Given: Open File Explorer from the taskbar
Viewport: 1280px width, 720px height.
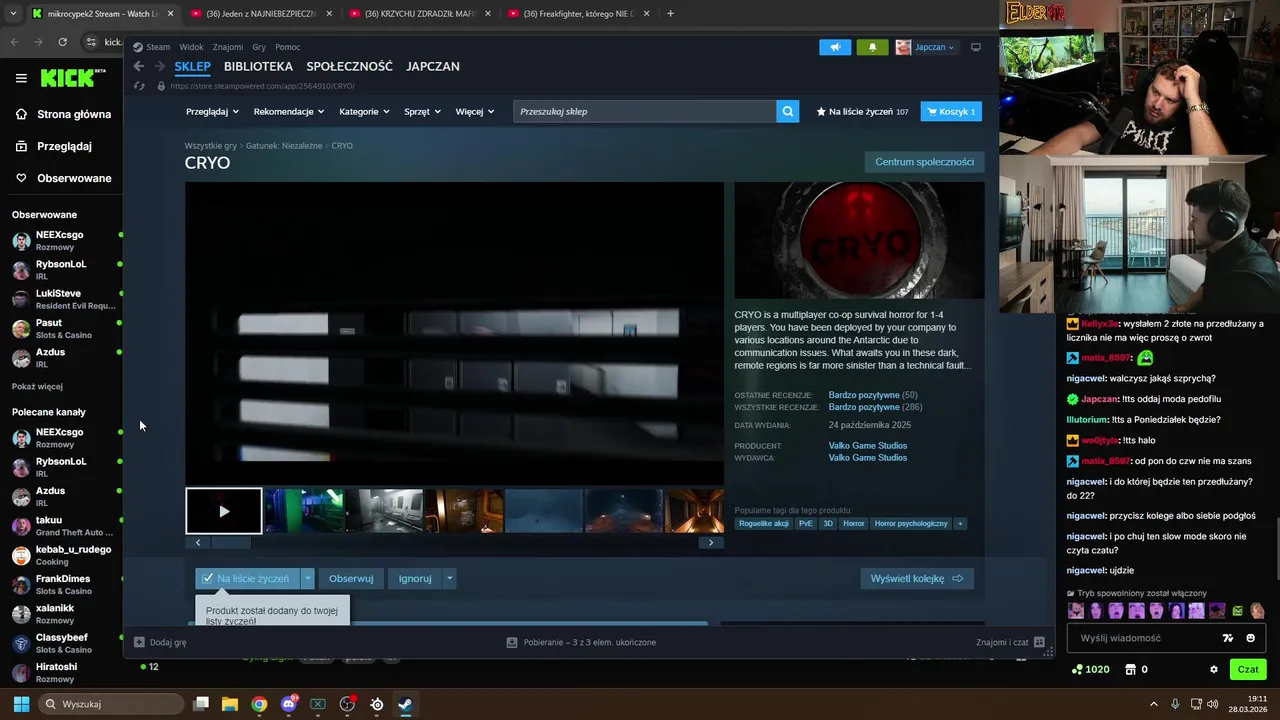Looking at the screenshot, I should 230,704.
